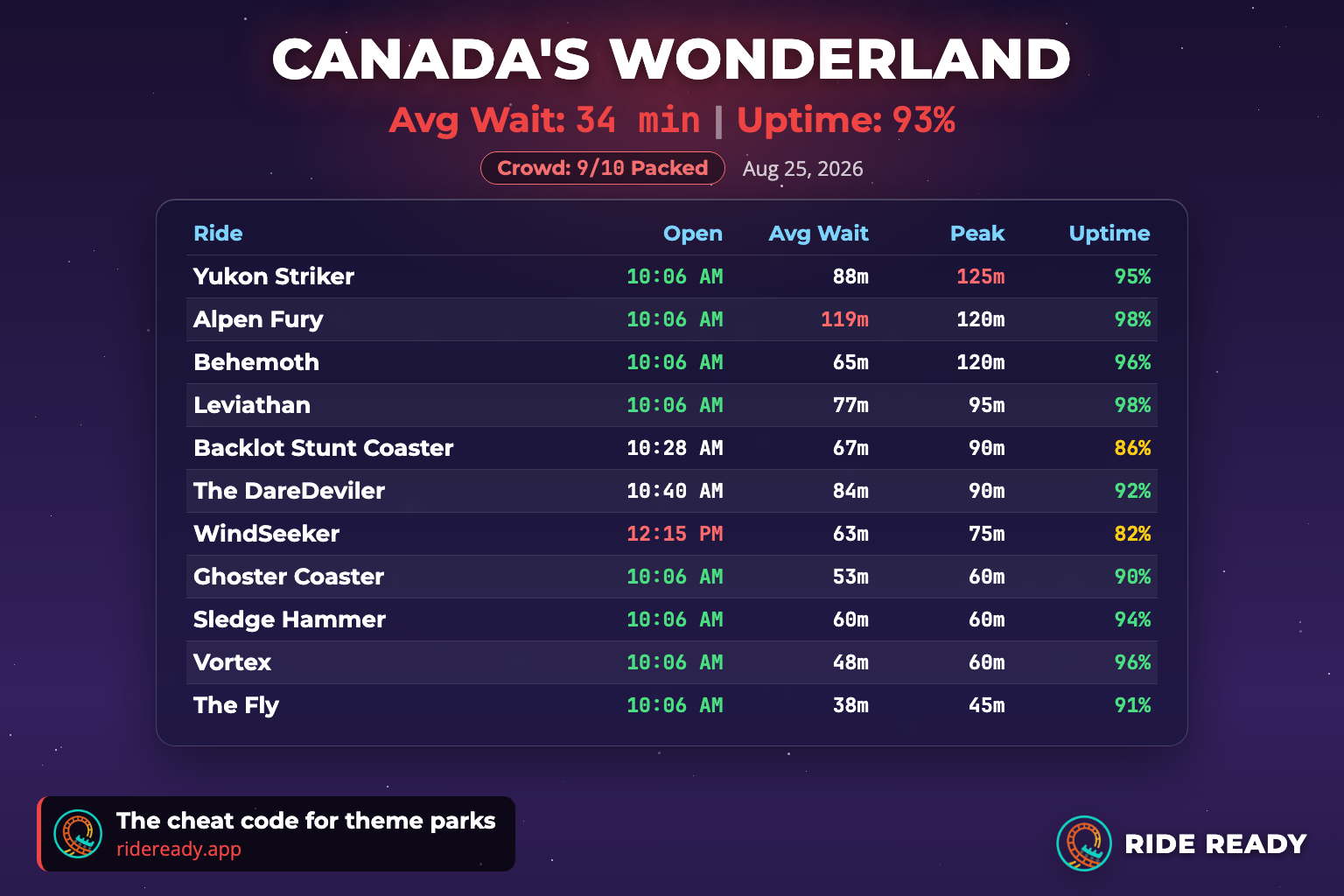Click Backlot Stunt Coaster in the list
1344x896 pixels.
tap(324, 448)
